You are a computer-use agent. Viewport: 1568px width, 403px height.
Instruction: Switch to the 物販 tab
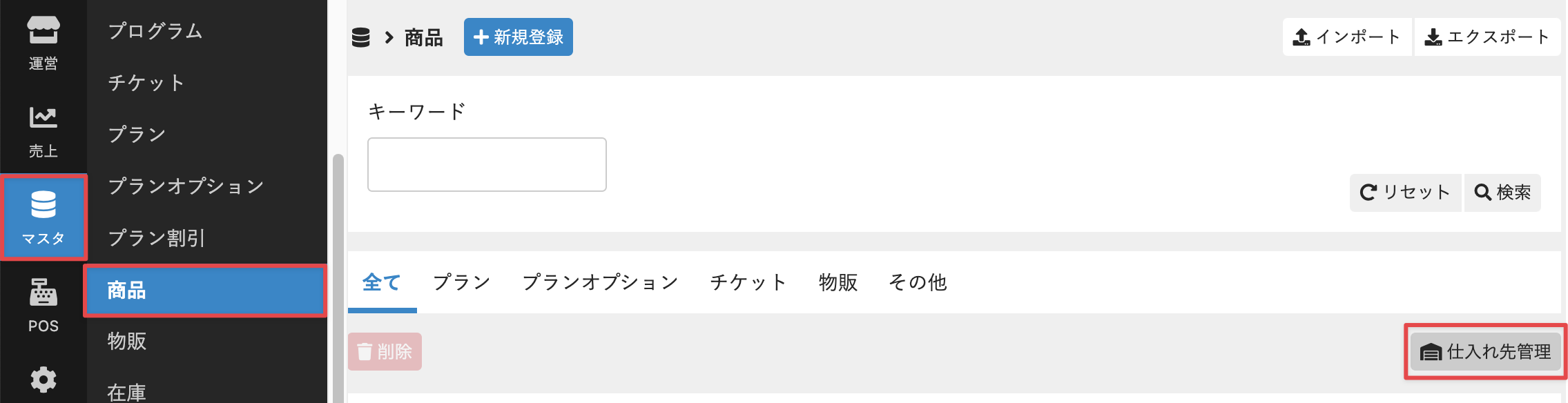(838, 282)
